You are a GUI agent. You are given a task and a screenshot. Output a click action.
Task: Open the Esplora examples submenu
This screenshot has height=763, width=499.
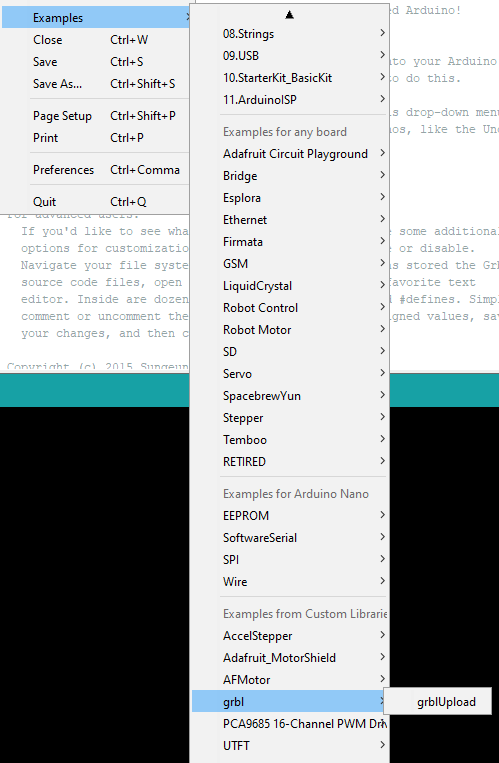(290, 198)
